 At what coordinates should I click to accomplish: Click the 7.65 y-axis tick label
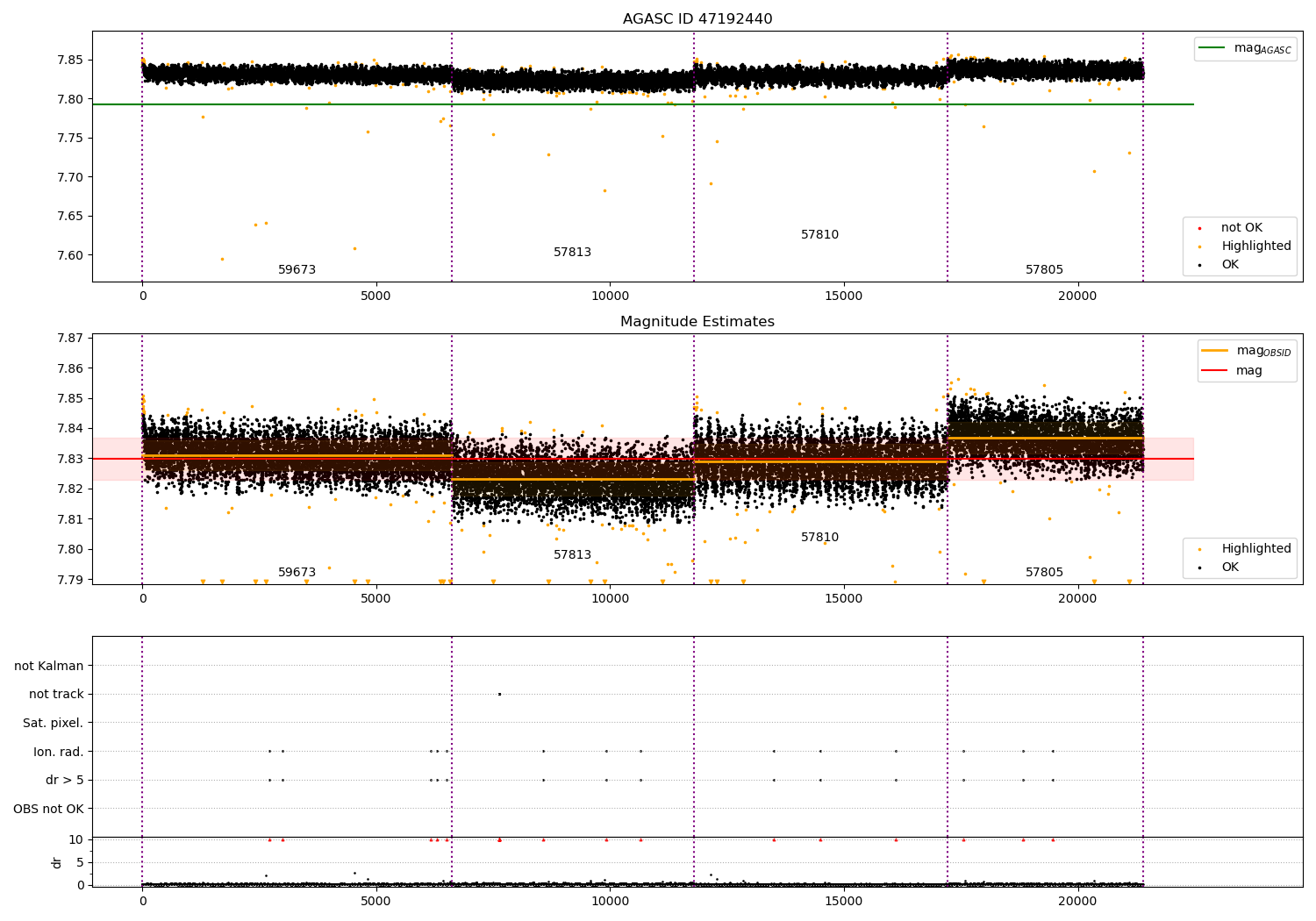(70, 217)
